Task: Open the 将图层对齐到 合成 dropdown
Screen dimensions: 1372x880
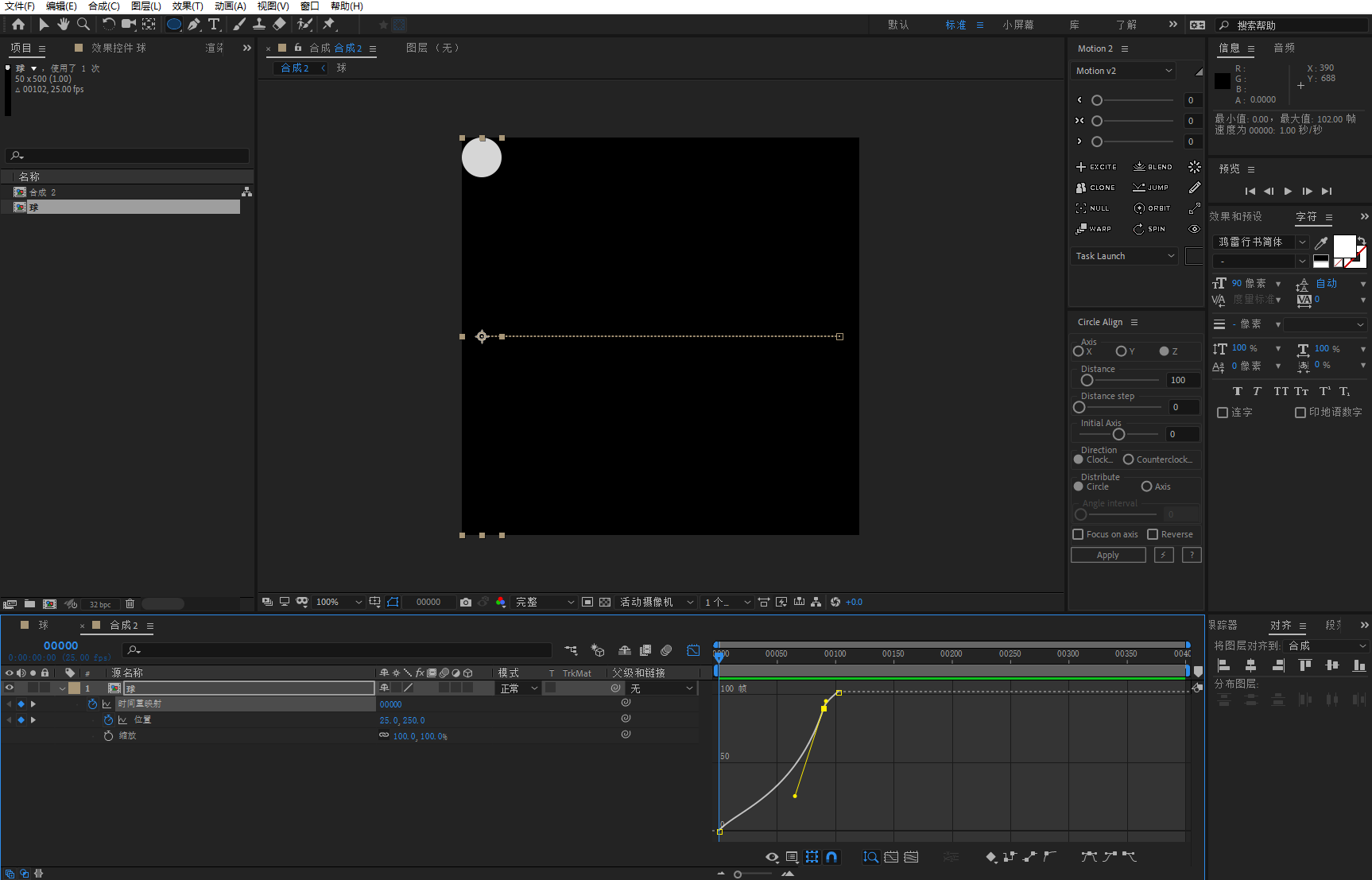Action: pyautogui.click(x=1327, y=645)
